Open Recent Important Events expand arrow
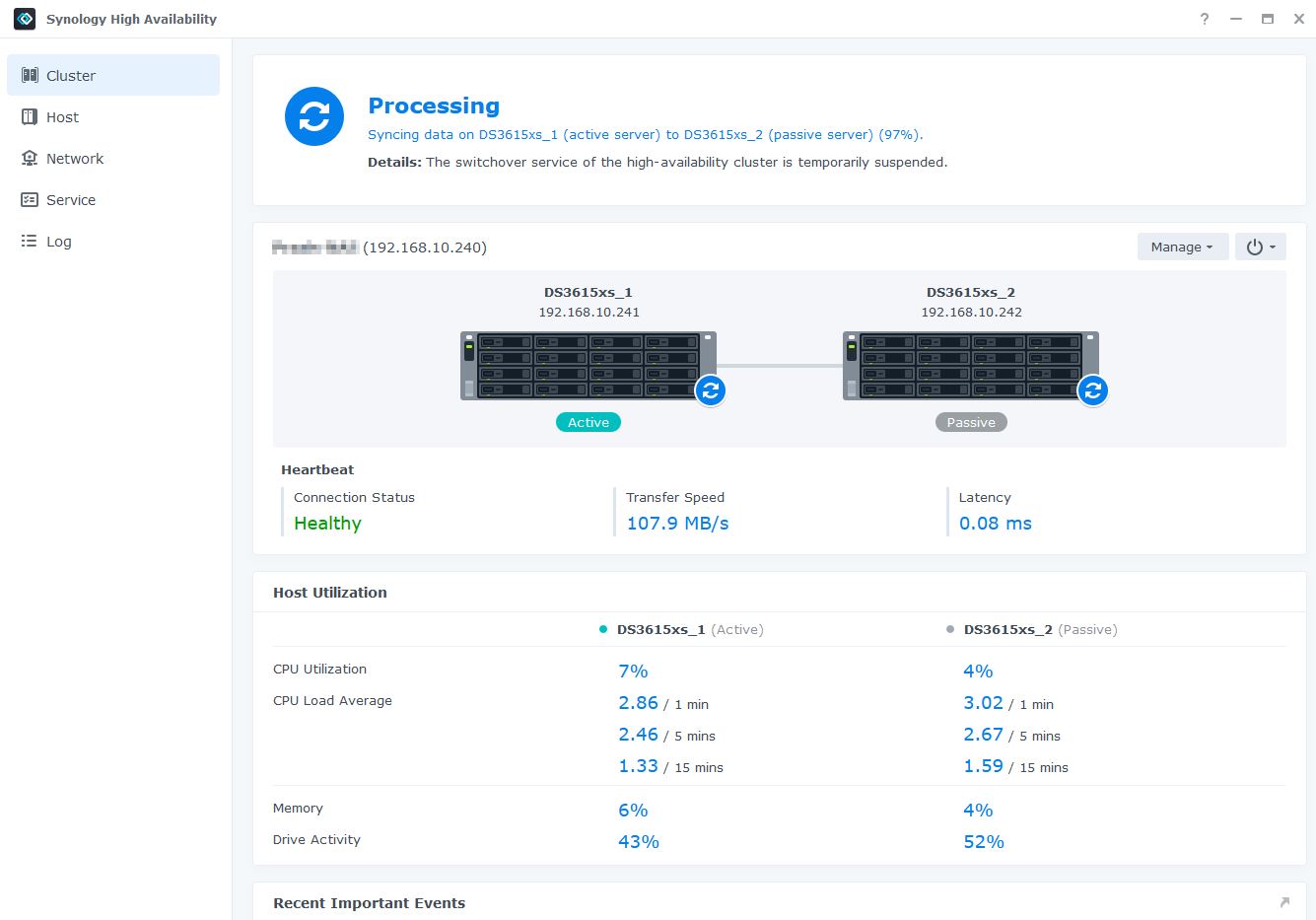Viewport: 1316px width, 920px height. [x=1283, y=902]
